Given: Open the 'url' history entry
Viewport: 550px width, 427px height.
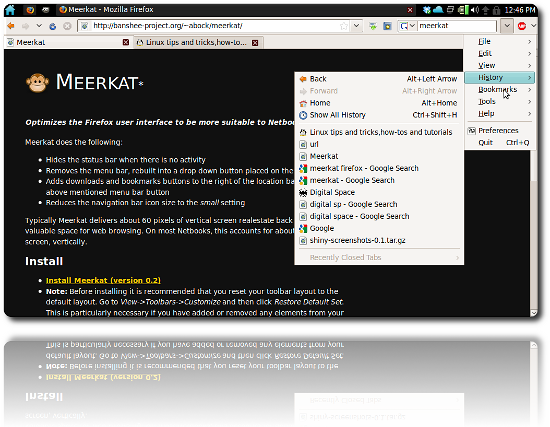Looking at the screenshot, I should [379, 144].
